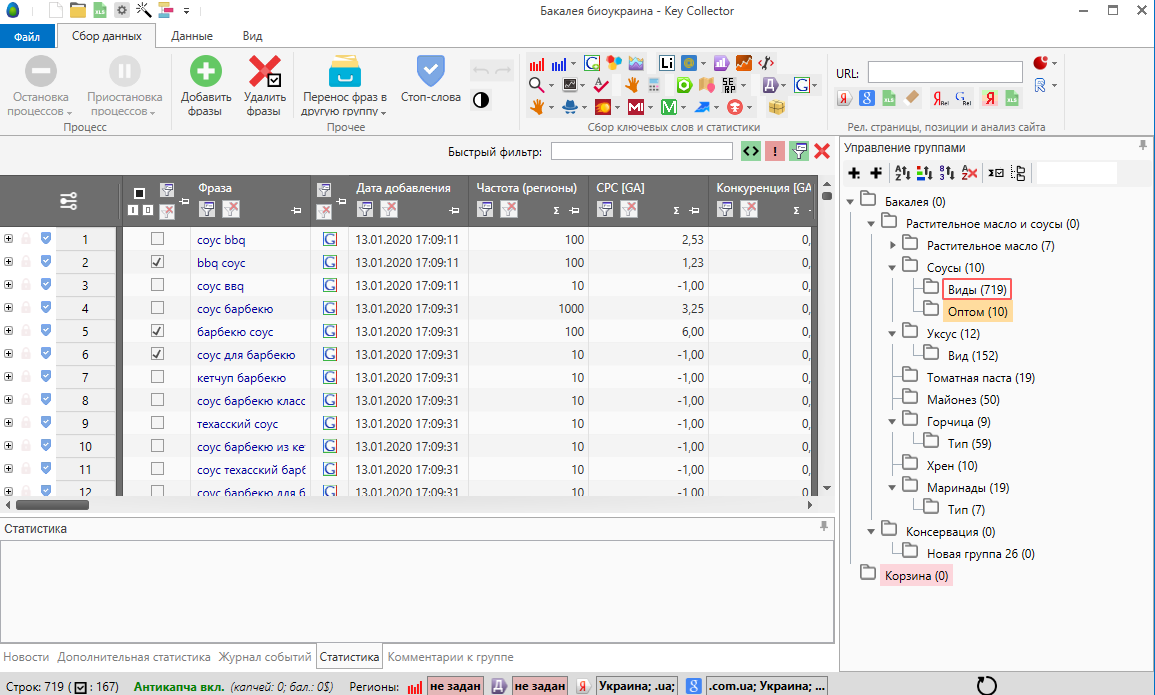Click the Quick filter input field
This screenshot has height=695, width=1155.
[x=642, y=151]
